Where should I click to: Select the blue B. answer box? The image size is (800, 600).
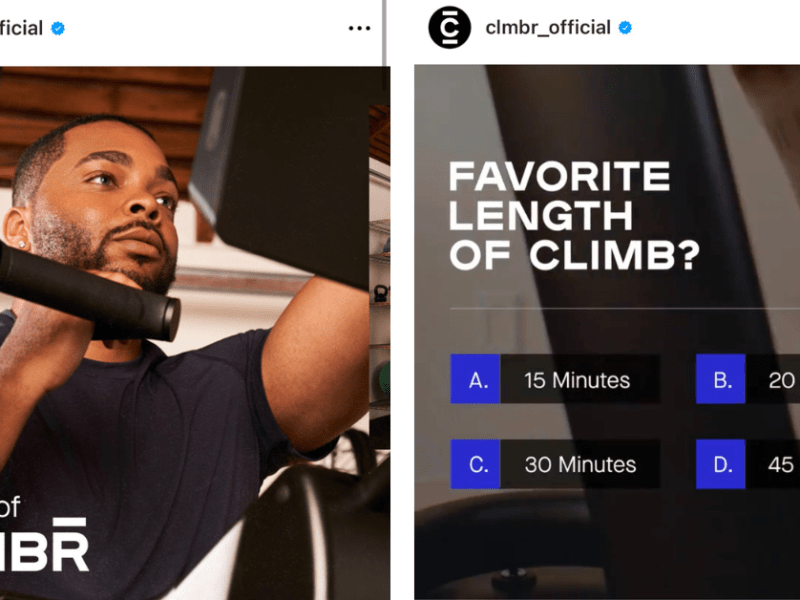click(x=720, y=379)
